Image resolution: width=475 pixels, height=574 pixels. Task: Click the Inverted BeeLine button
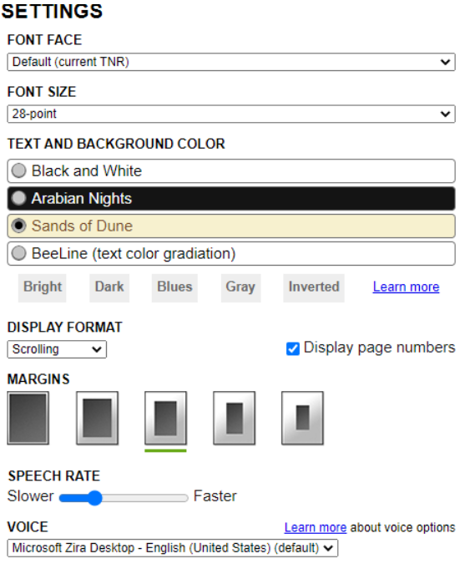314,288
